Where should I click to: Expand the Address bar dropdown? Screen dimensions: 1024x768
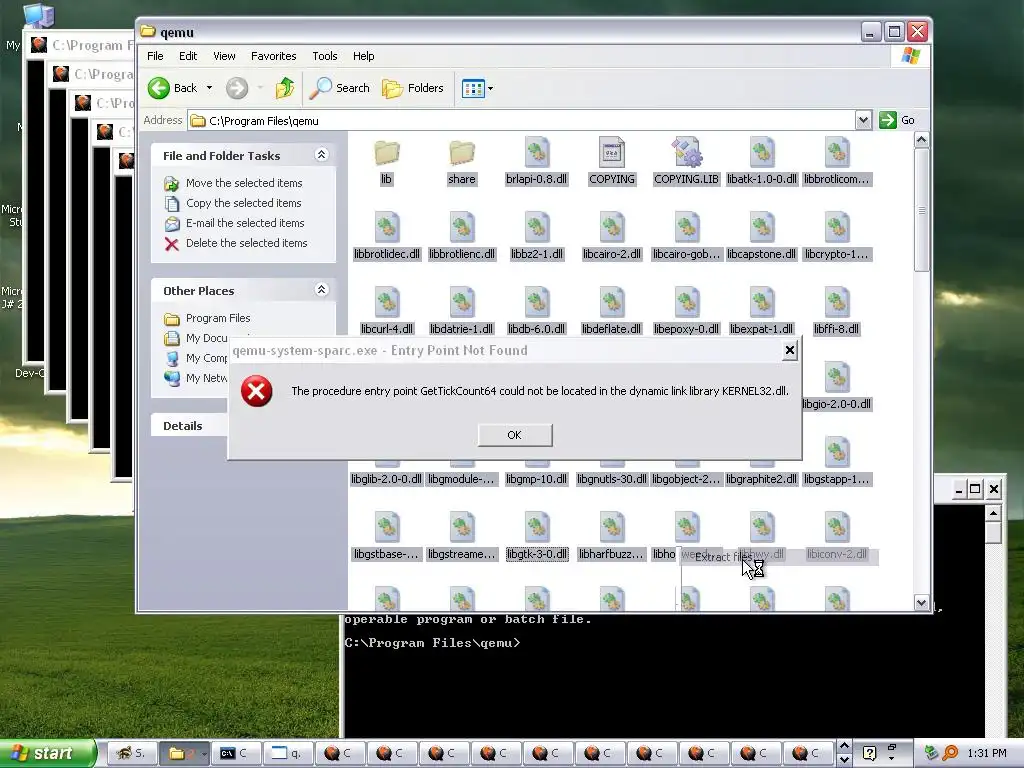863,120
